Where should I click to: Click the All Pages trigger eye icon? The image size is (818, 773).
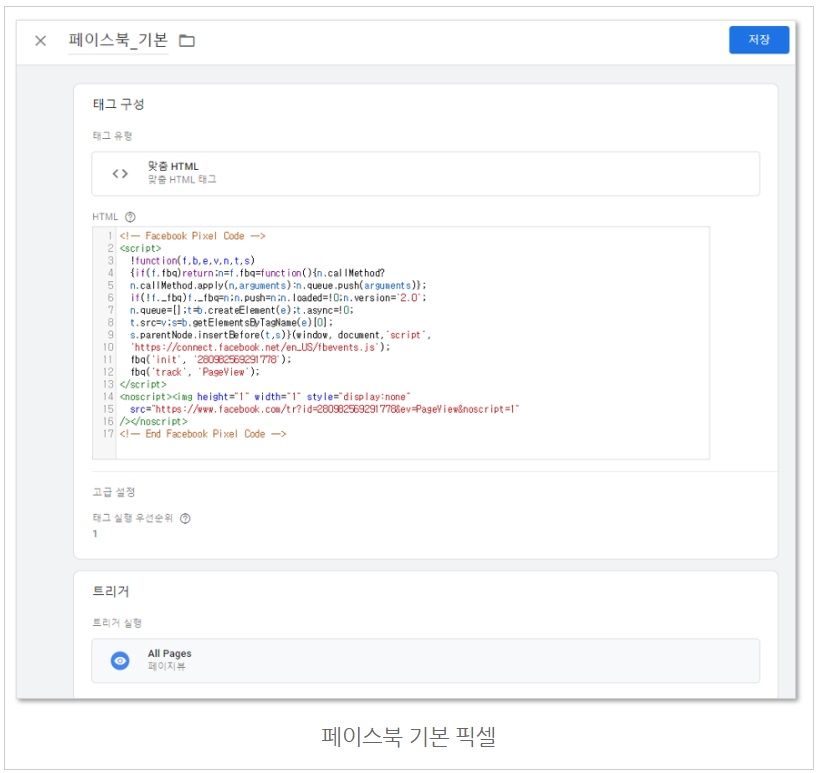click(x=120, y=660)
